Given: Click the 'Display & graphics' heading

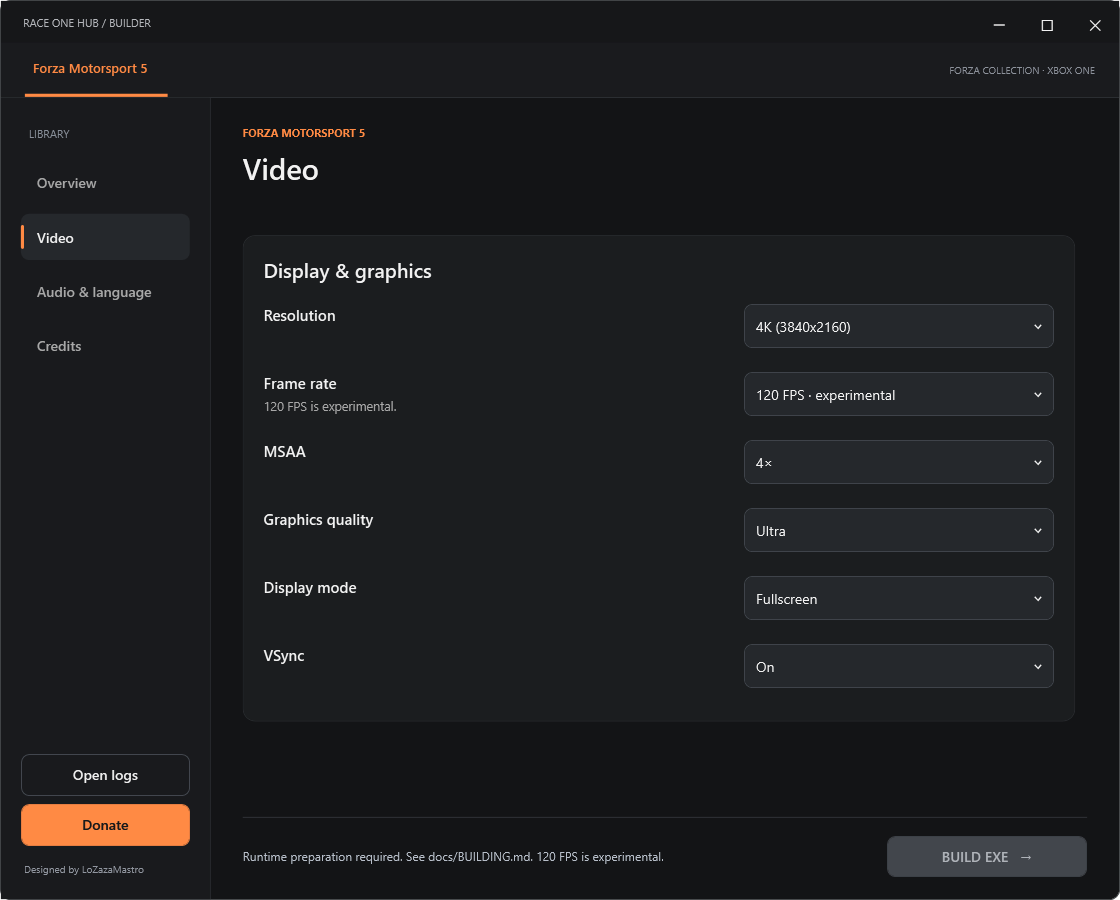Looking at the screenshot, I should (347, 271).
